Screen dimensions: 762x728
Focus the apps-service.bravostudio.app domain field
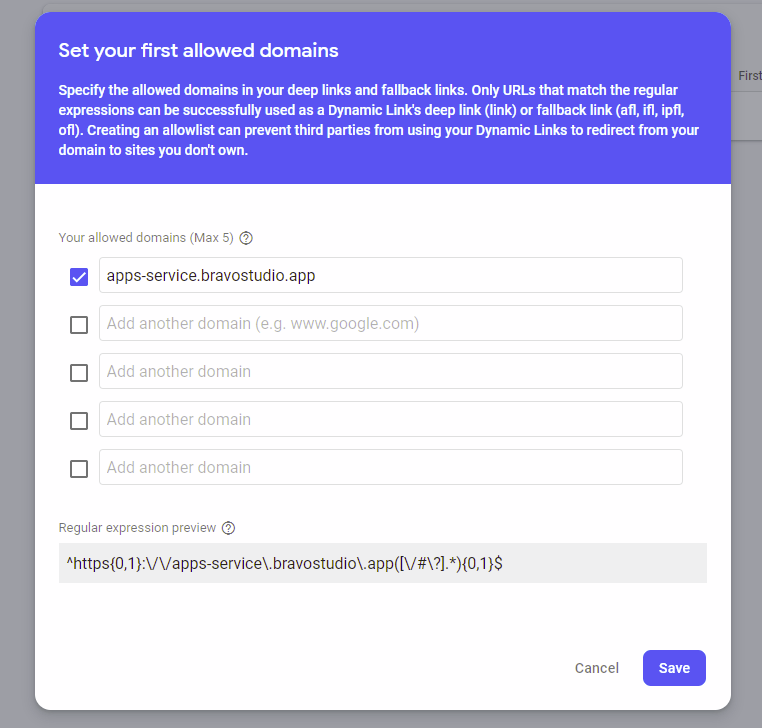pyautogui.click(x=391, y=275)
